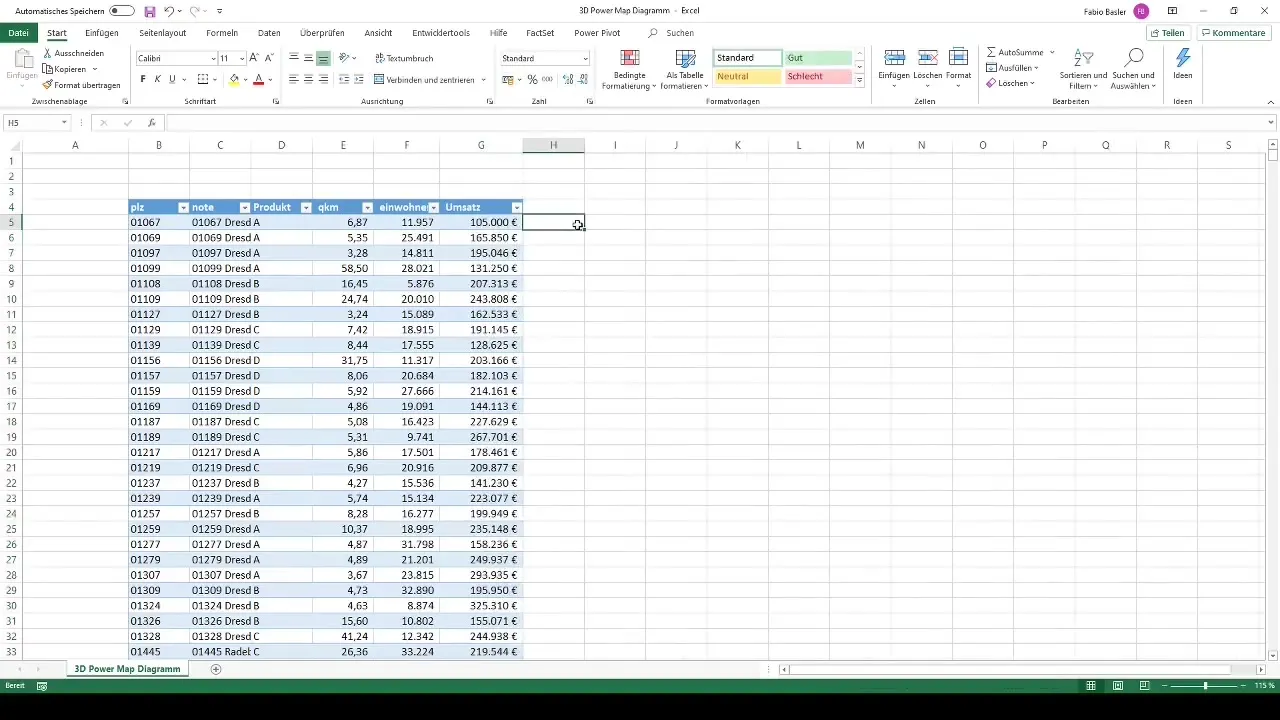Click the zoom slider in status bar
This screenshot has height=720, width=1280.
[x=1206, y=686]
